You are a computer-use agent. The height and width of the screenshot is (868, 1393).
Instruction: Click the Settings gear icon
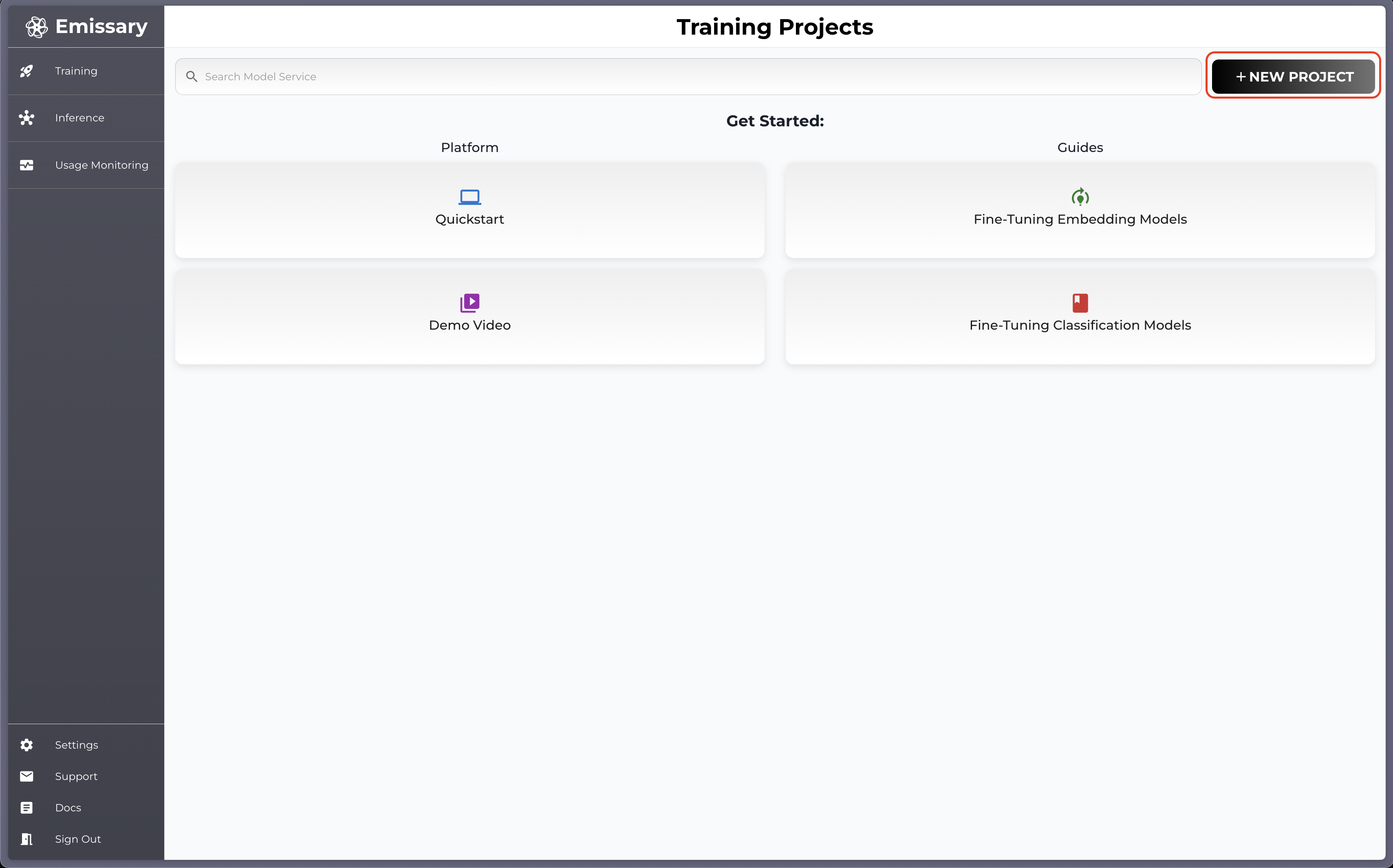[26, 745]
